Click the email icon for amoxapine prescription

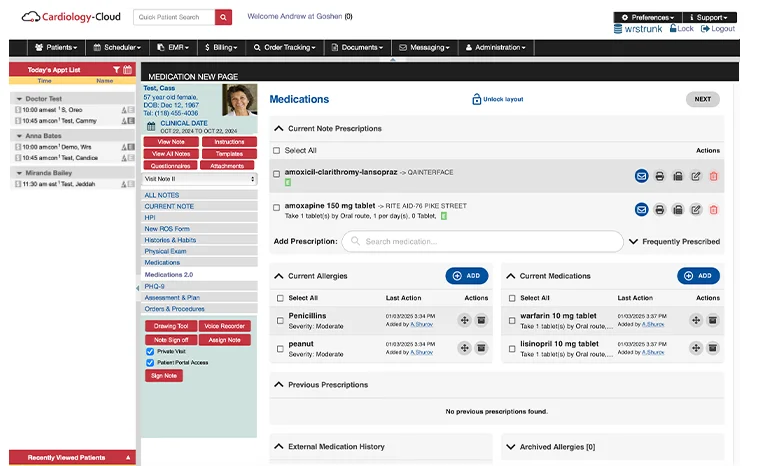[642, 209]
